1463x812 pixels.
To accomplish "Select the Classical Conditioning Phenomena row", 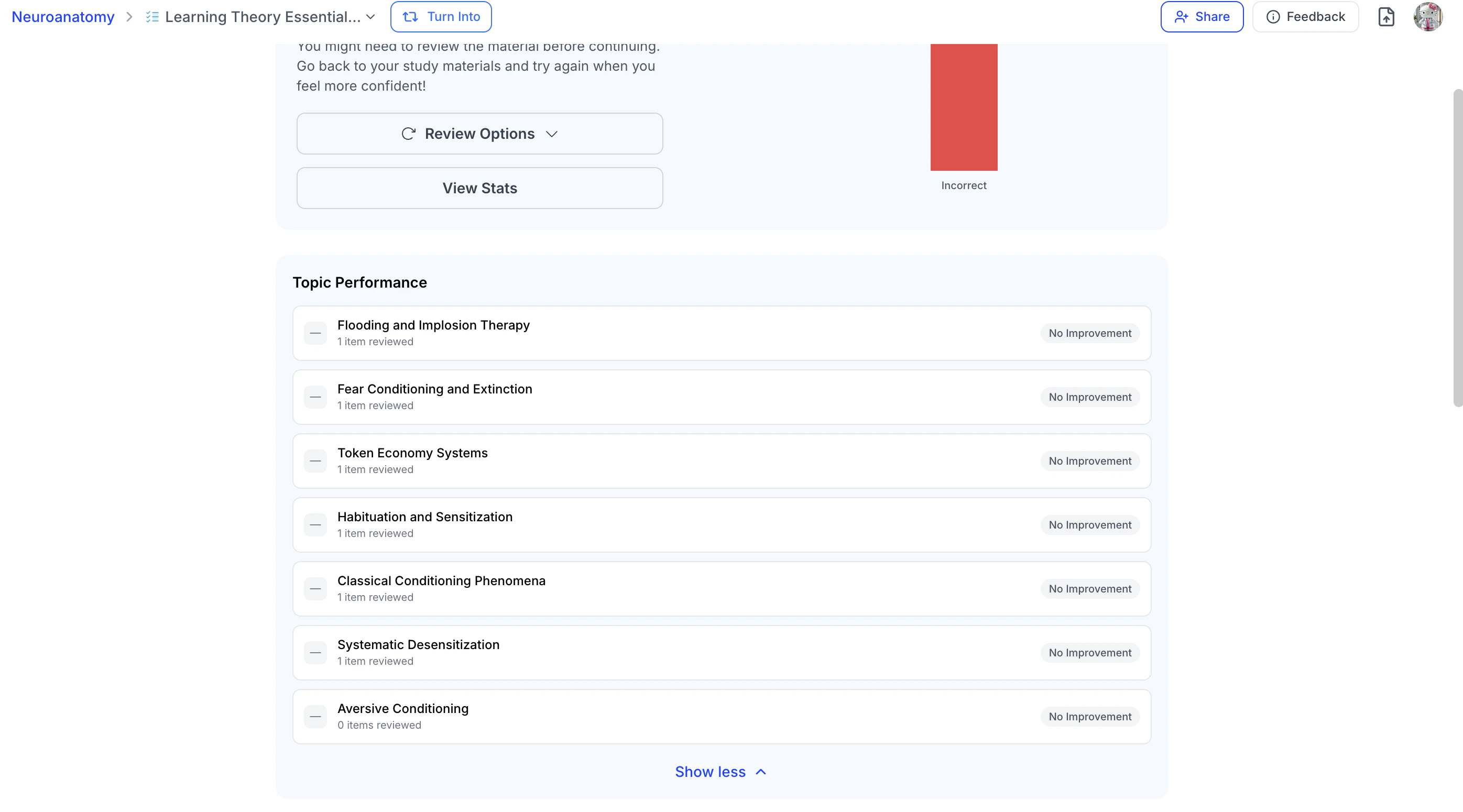I will (721, 589).
